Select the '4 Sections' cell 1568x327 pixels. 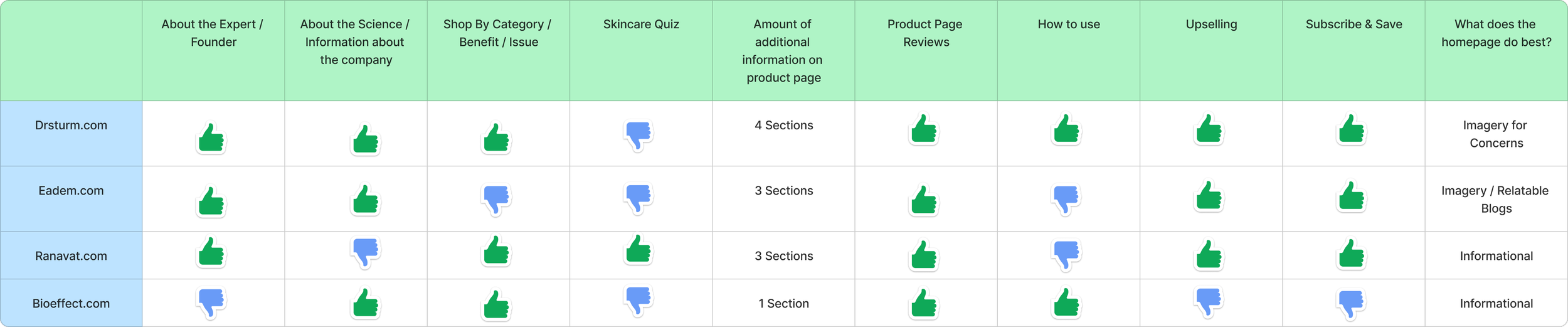coord(783,134)
